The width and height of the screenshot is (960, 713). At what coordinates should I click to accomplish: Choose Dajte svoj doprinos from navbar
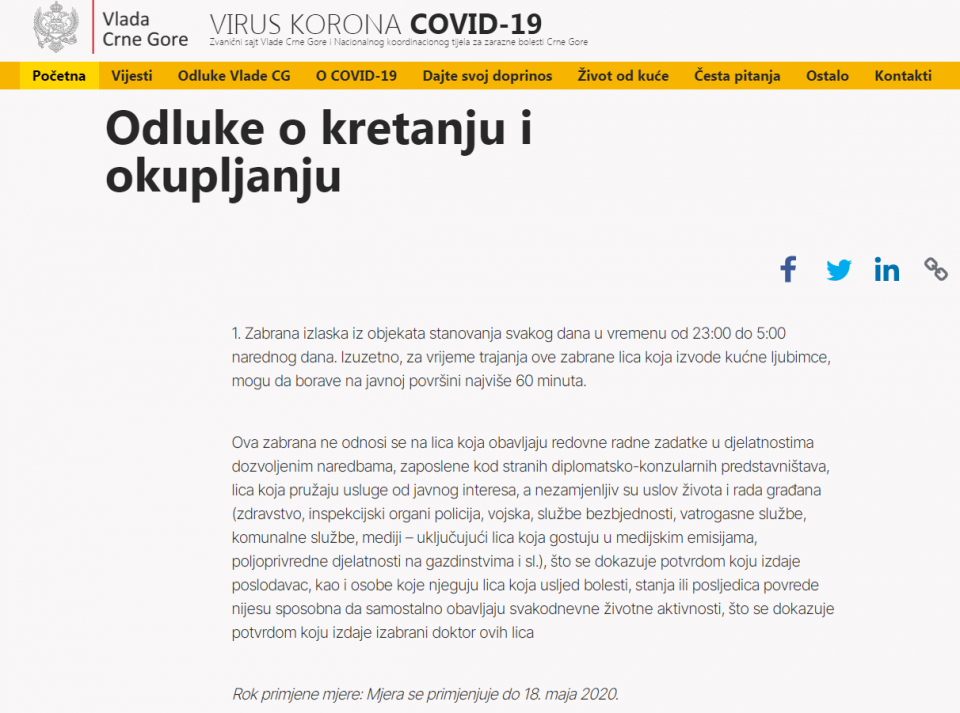coord(487,76)
